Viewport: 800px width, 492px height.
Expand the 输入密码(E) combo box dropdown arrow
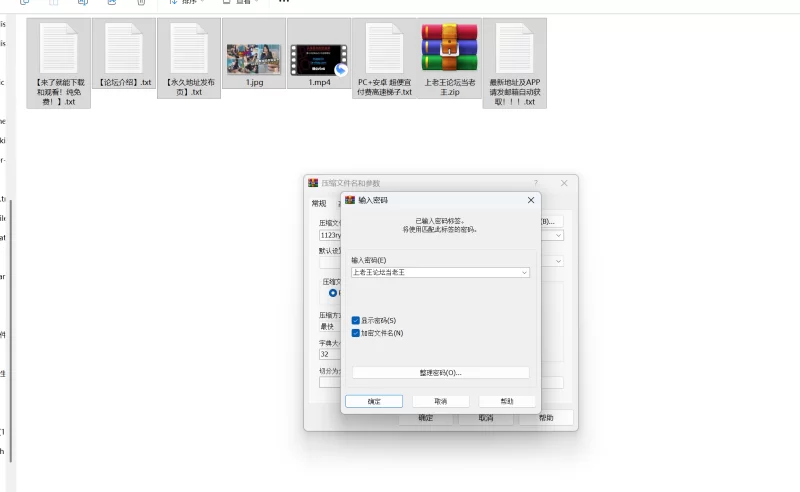point(524,273)
